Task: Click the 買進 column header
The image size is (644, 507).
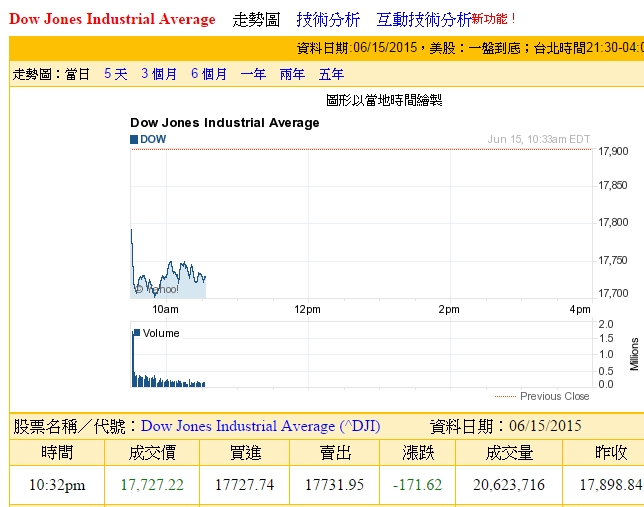Action: [245, 453]
